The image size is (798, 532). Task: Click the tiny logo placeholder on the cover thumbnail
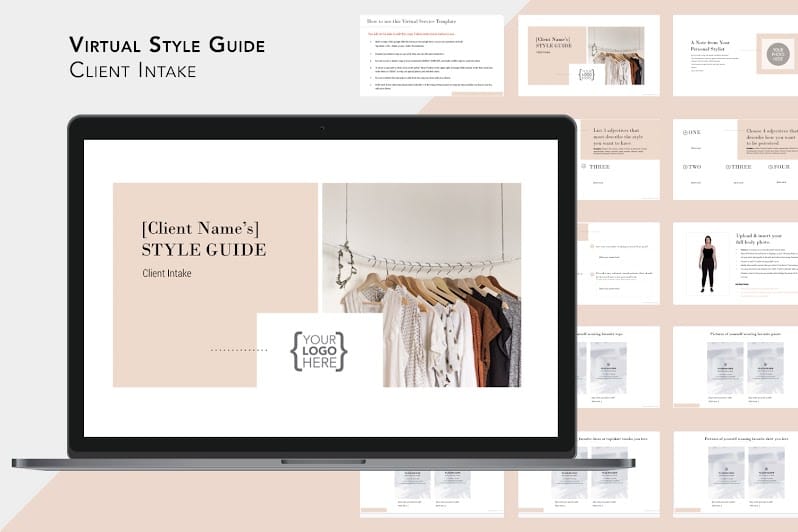(587, 75)
